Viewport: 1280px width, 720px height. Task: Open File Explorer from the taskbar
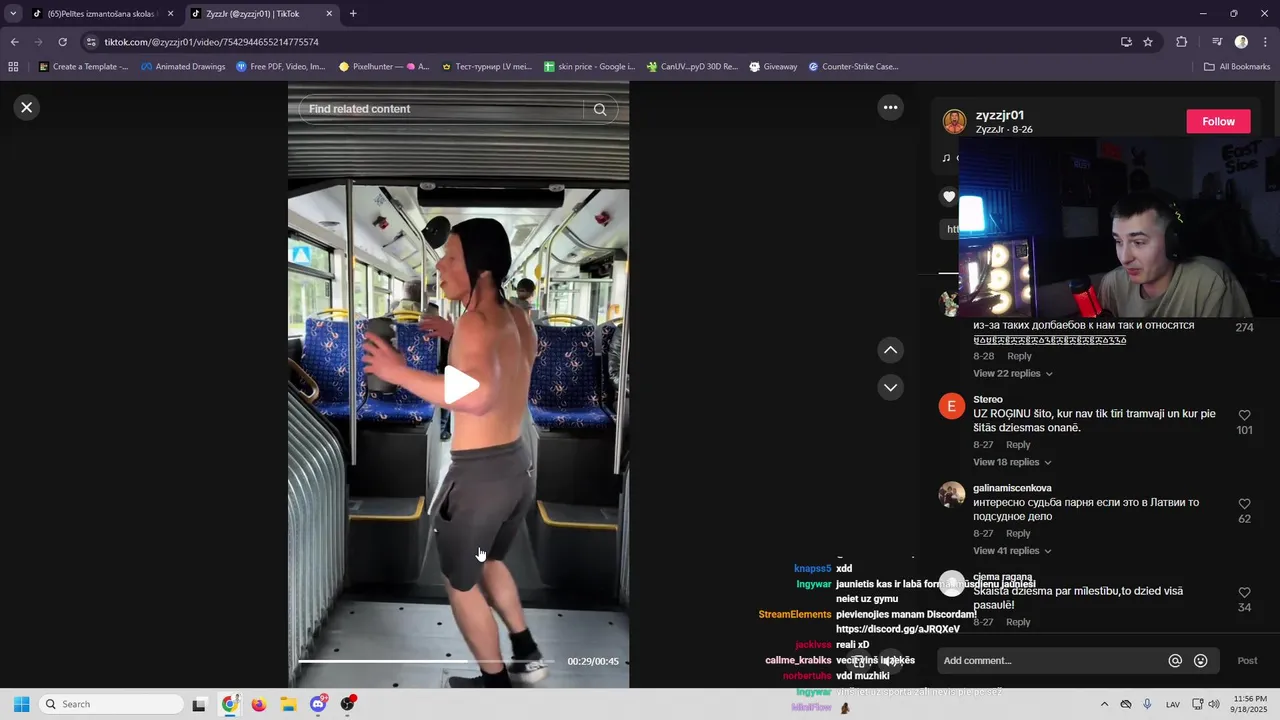288,704
